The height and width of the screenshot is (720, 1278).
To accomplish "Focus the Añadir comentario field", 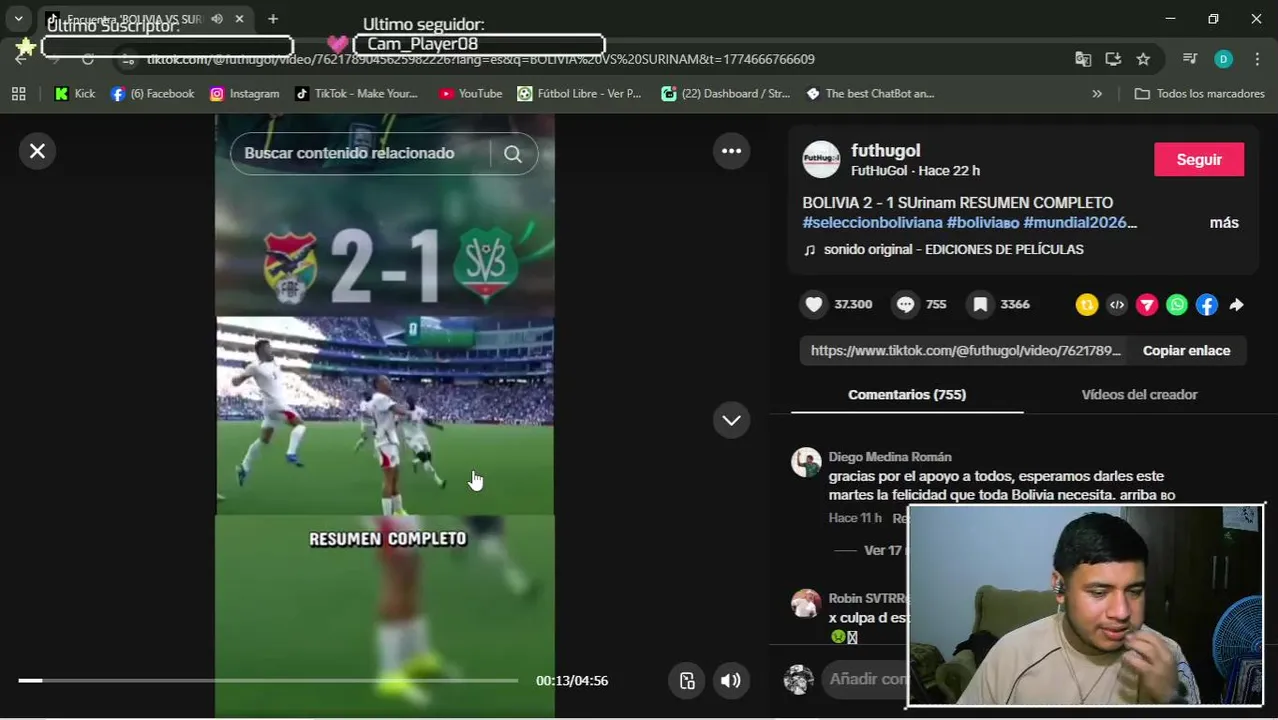I will point(868,679).
